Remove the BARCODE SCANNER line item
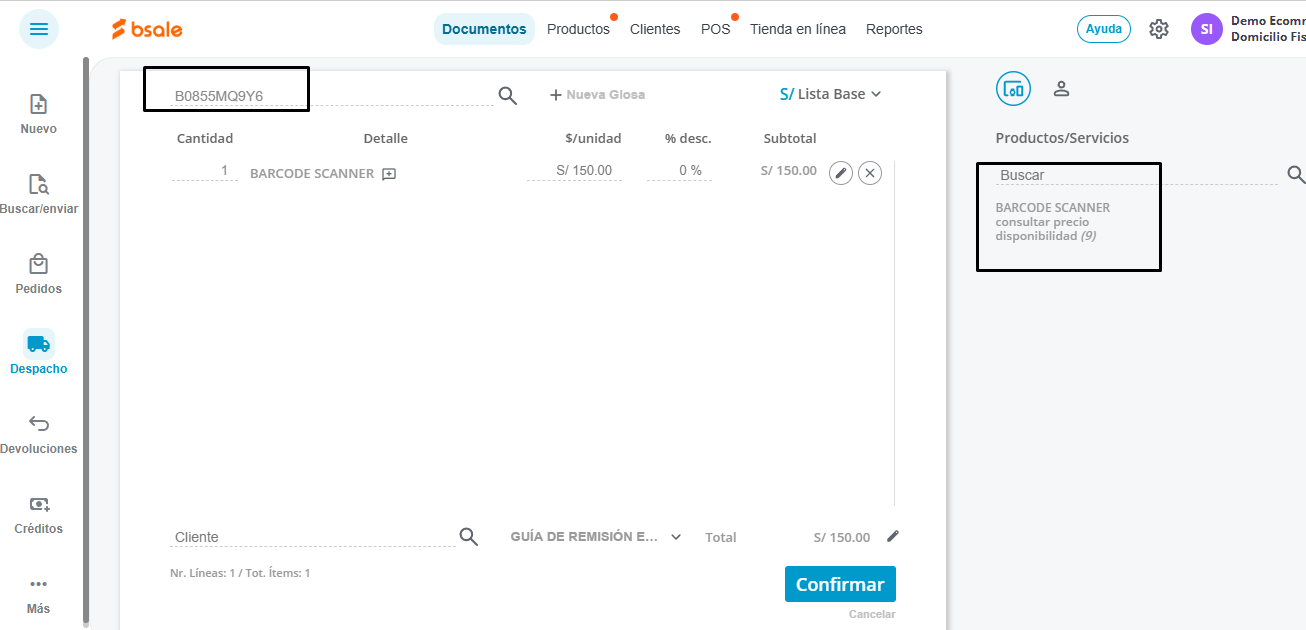Viewport: 1306px width, 630px height. [870, 173]
